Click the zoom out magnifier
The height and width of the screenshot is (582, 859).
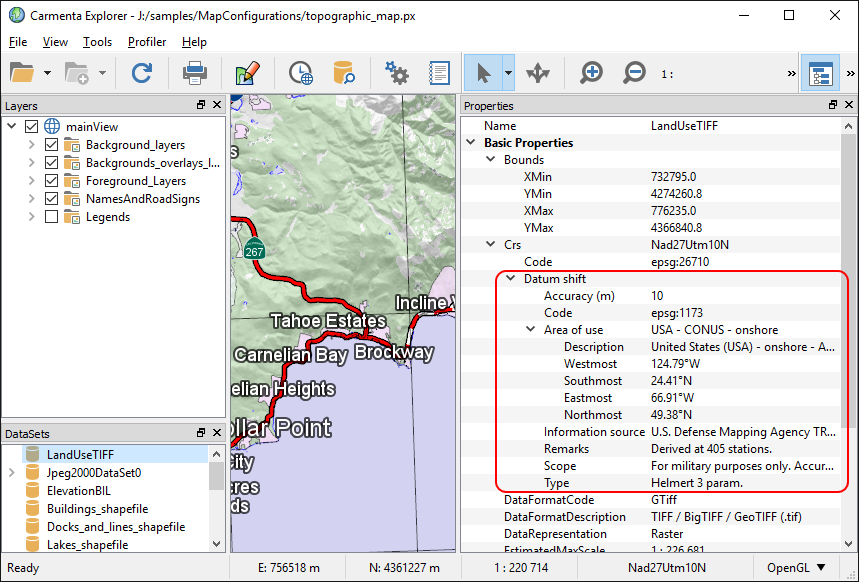[634, 73]
